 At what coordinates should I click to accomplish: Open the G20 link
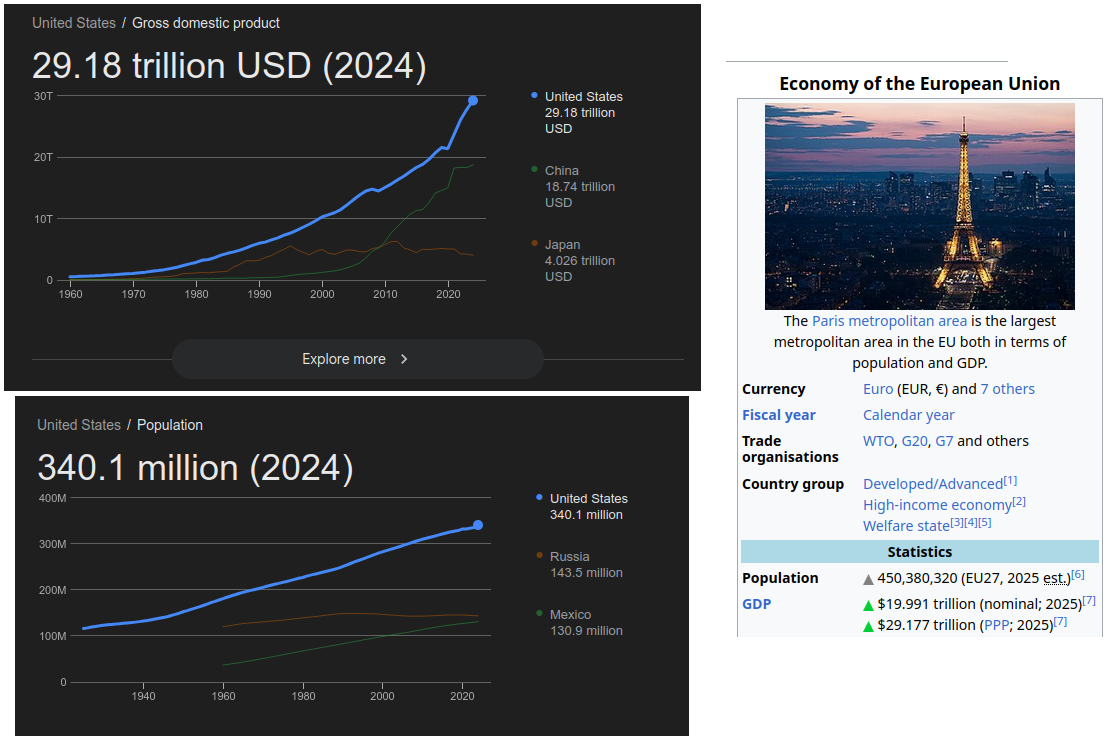[915, 441]
